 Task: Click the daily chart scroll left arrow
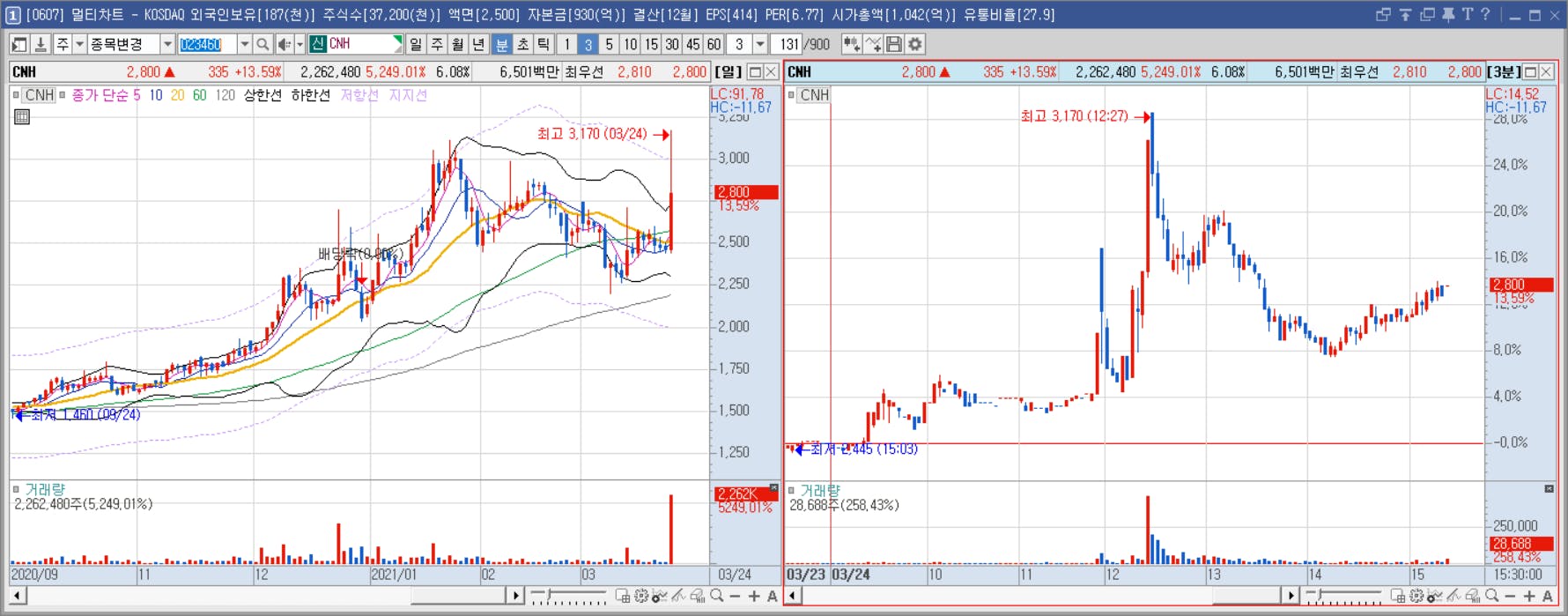(x=17, y=597)
